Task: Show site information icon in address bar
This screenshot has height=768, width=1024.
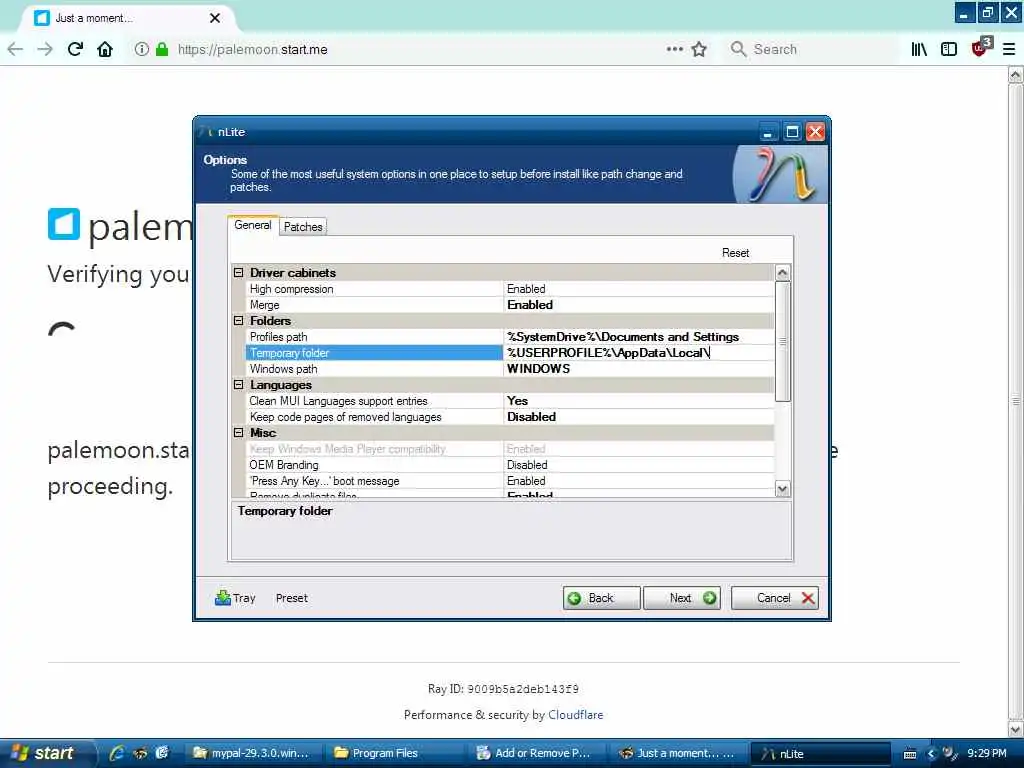Action: (x=141, y=49)
